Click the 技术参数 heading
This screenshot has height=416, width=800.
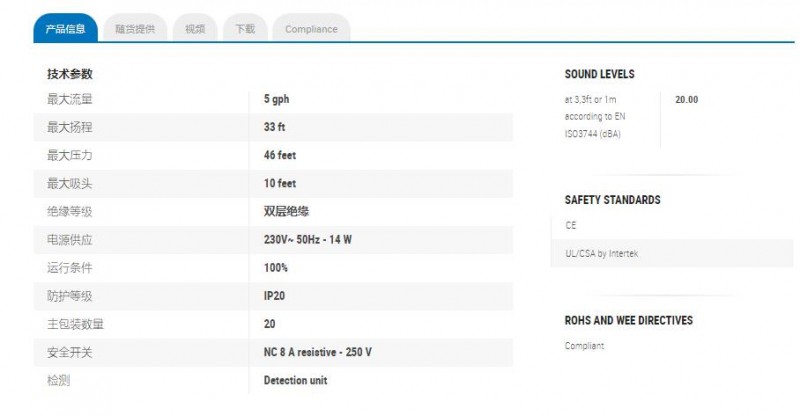pyautogui.click(x=70, y=74)
